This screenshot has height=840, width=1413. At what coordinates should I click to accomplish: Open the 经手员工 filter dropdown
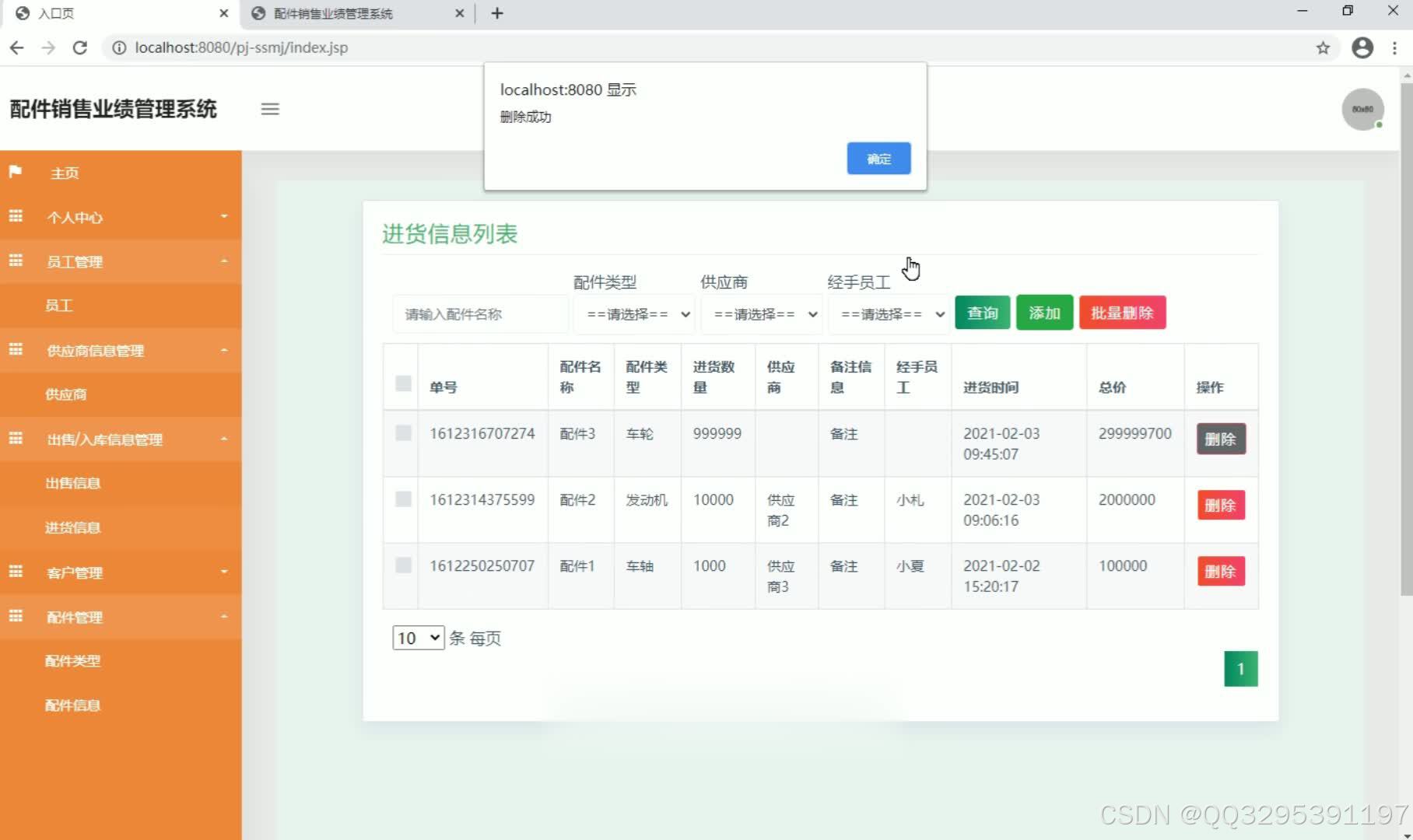(x=889, y=314)
